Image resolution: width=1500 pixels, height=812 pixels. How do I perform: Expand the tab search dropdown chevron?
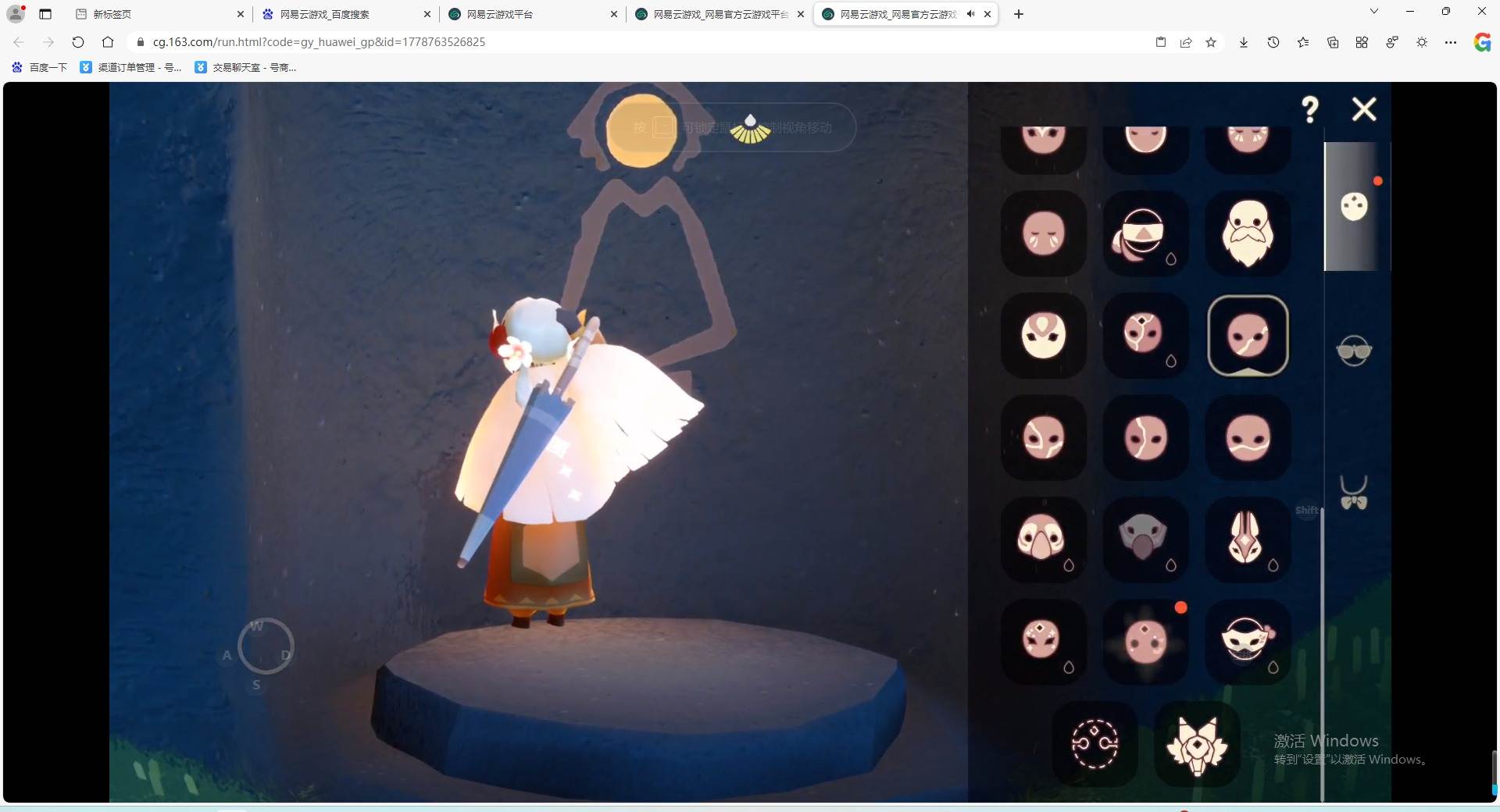click(x=1374, y=12)
